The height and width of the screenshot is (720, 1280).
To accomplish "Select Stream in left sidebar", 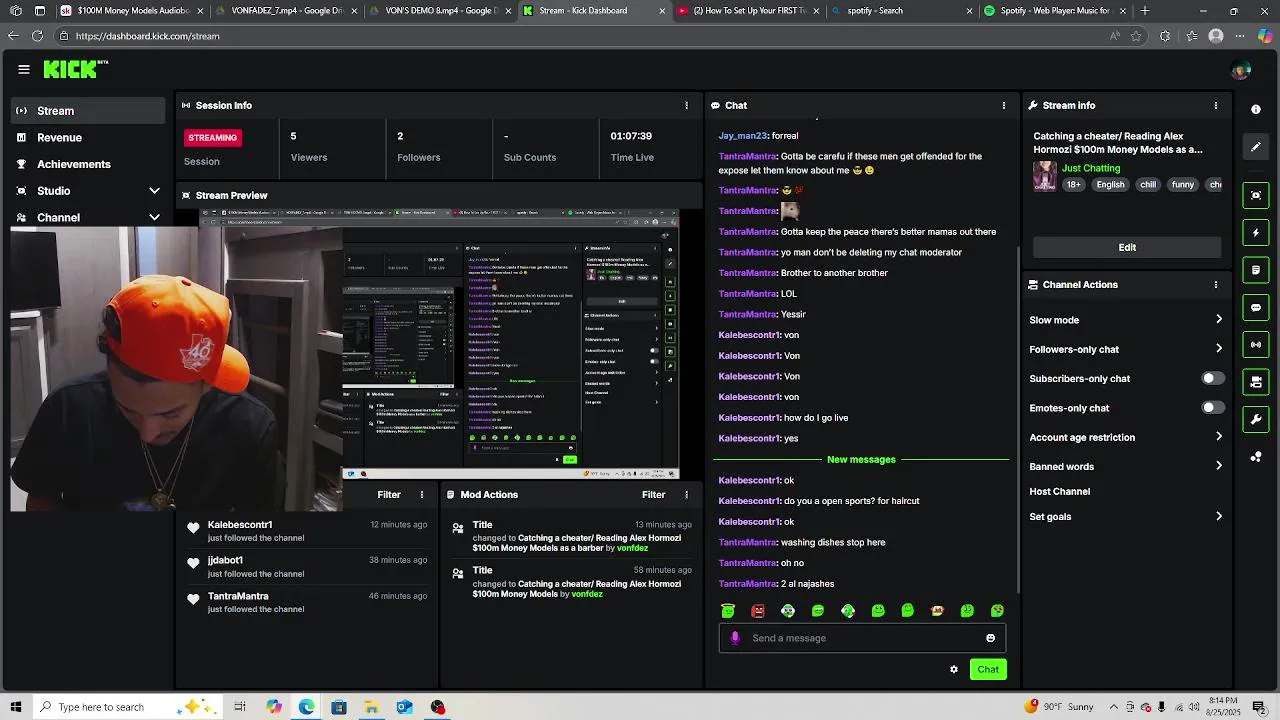I will tap(88, 111).
